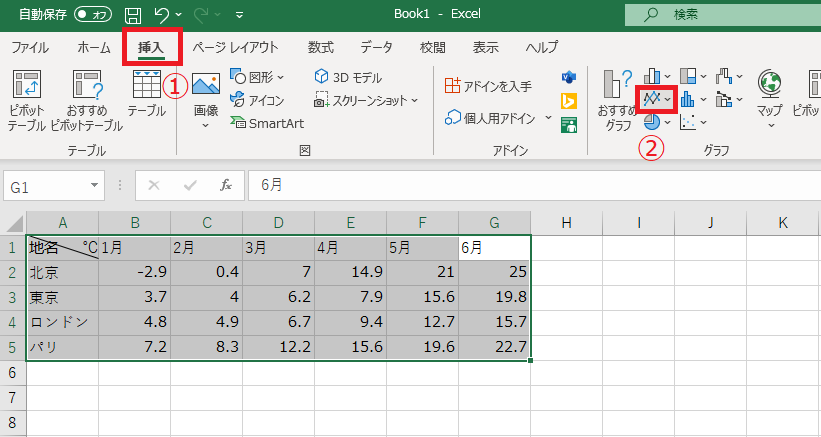Open the Name Box dropdown arrow
Screen dimensions: 821x437
click(94, 185)
